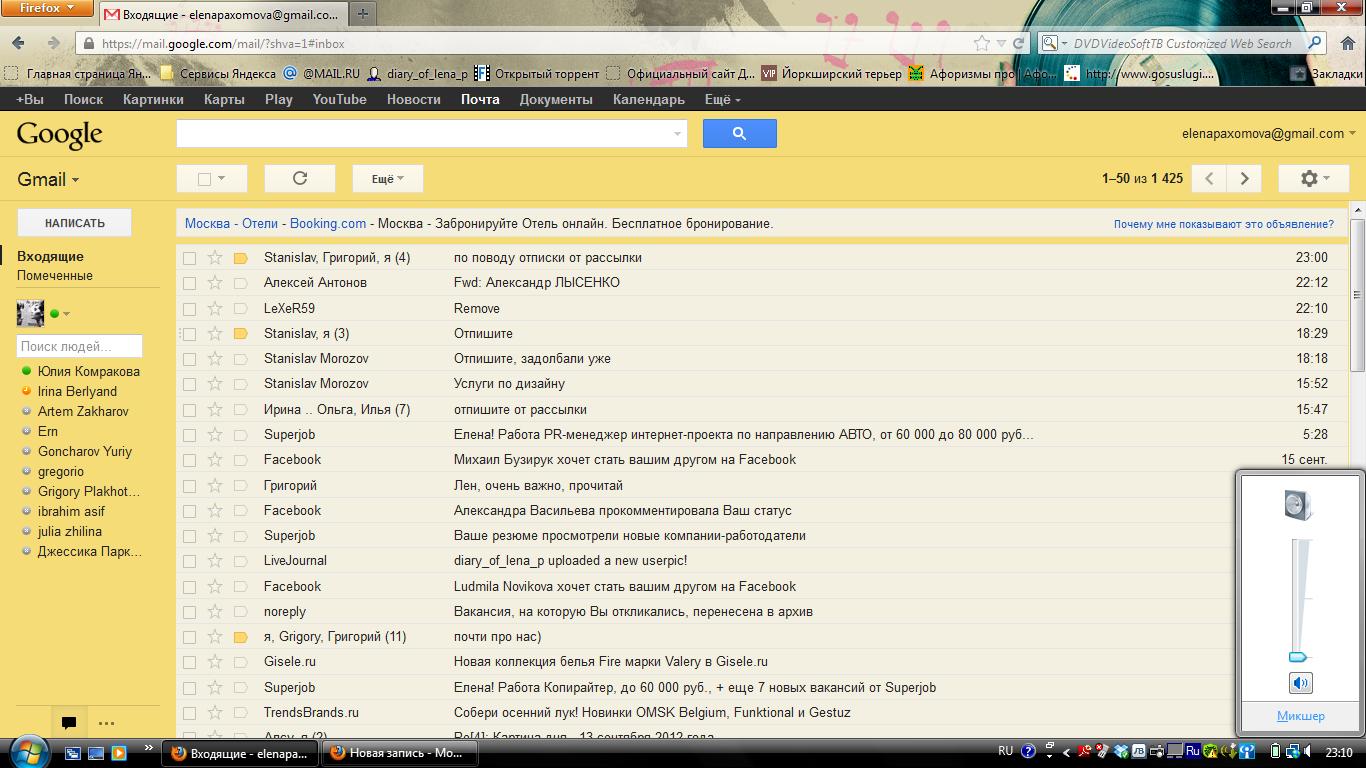Viewport: 1366px width, 768px height.
Task: Expand the Ещё menu in Google bar
Action: 722,99
